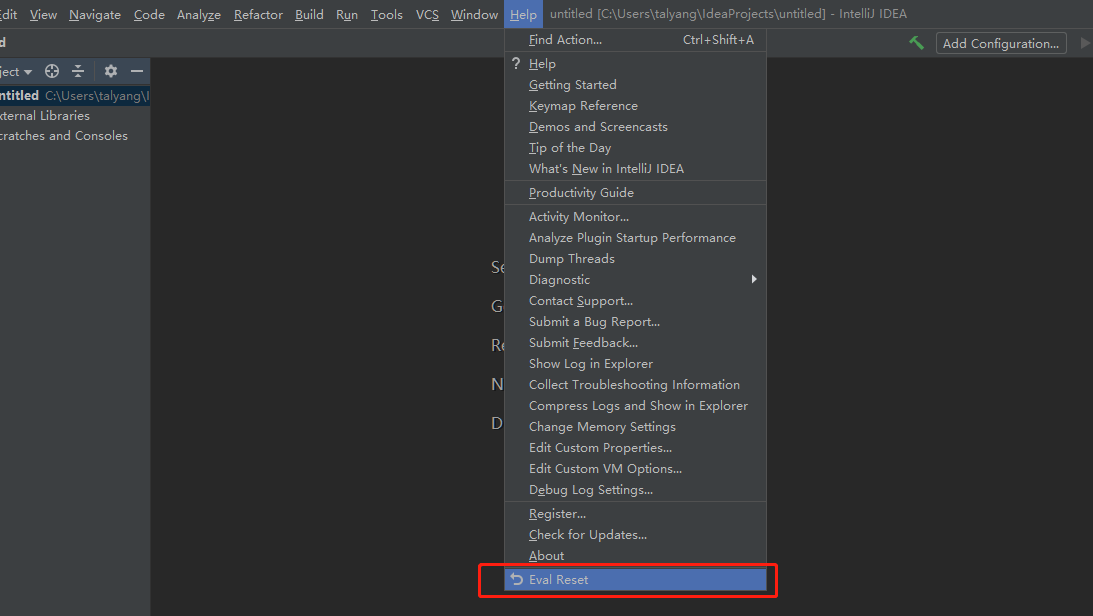Viewport: 1093px width, 616px height.
Task: Show Tip of the Day
Action: pos(635,147)
